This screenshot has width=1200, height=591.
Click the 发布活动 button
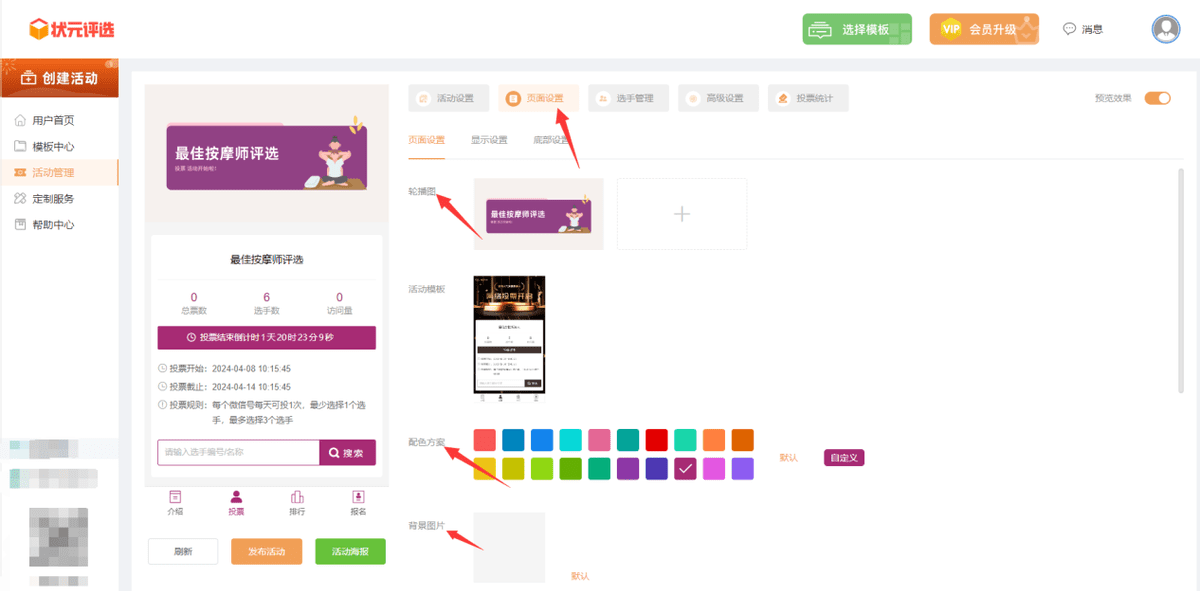pyautogui.click(x=266, y=552)
